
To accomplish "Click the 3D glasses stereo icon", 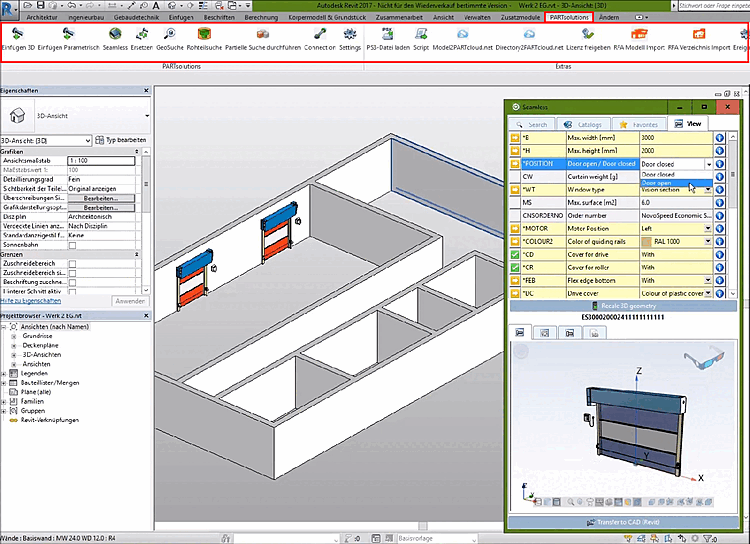I will click(704, 359).
